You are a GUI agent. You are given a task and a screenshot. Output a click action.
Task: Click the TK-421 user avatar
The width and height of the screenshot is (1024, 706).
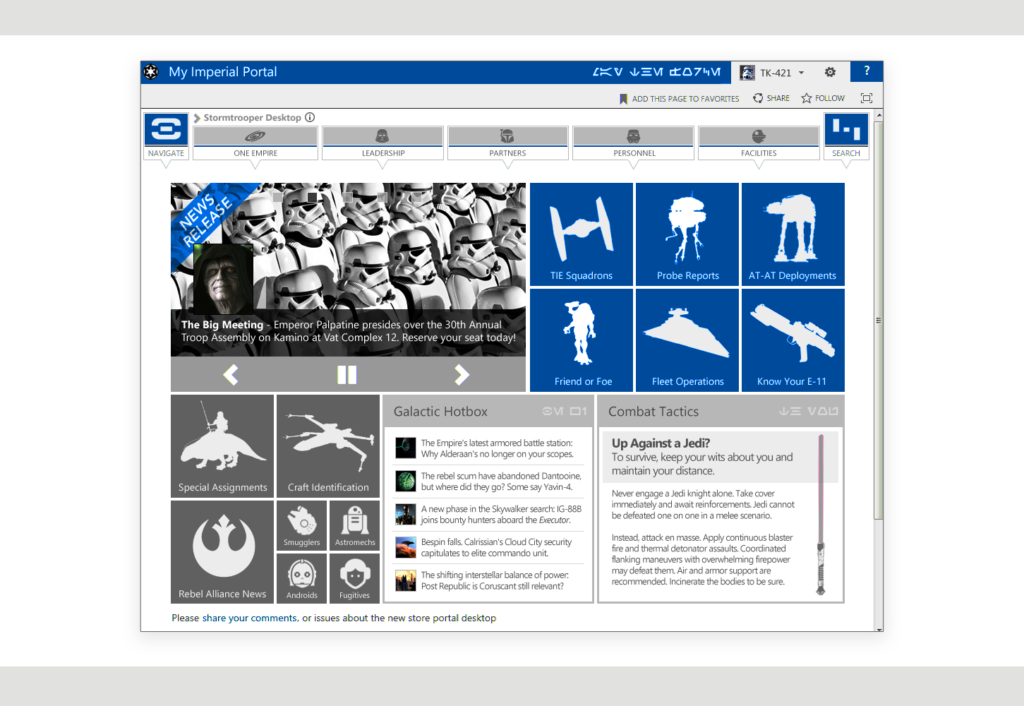pos(747,72)
